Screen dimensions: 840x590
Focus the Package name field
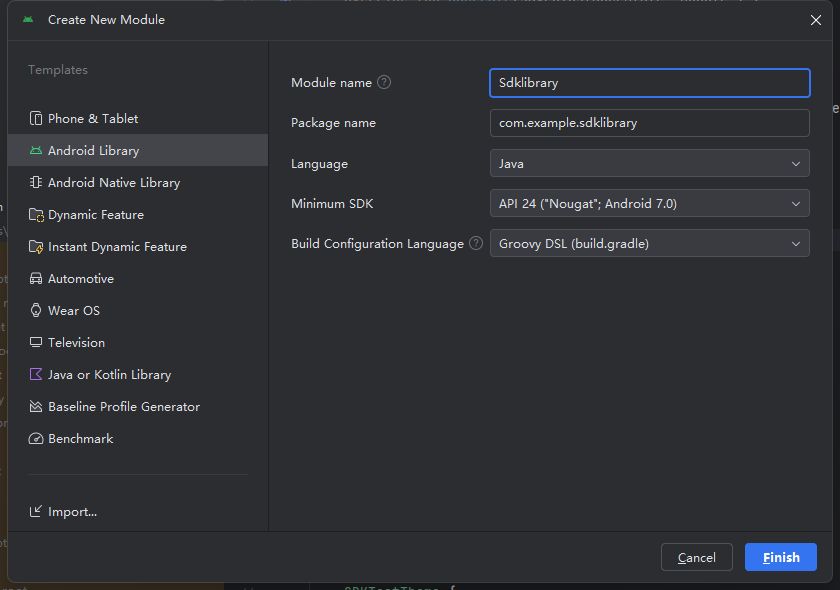point(649,123)
